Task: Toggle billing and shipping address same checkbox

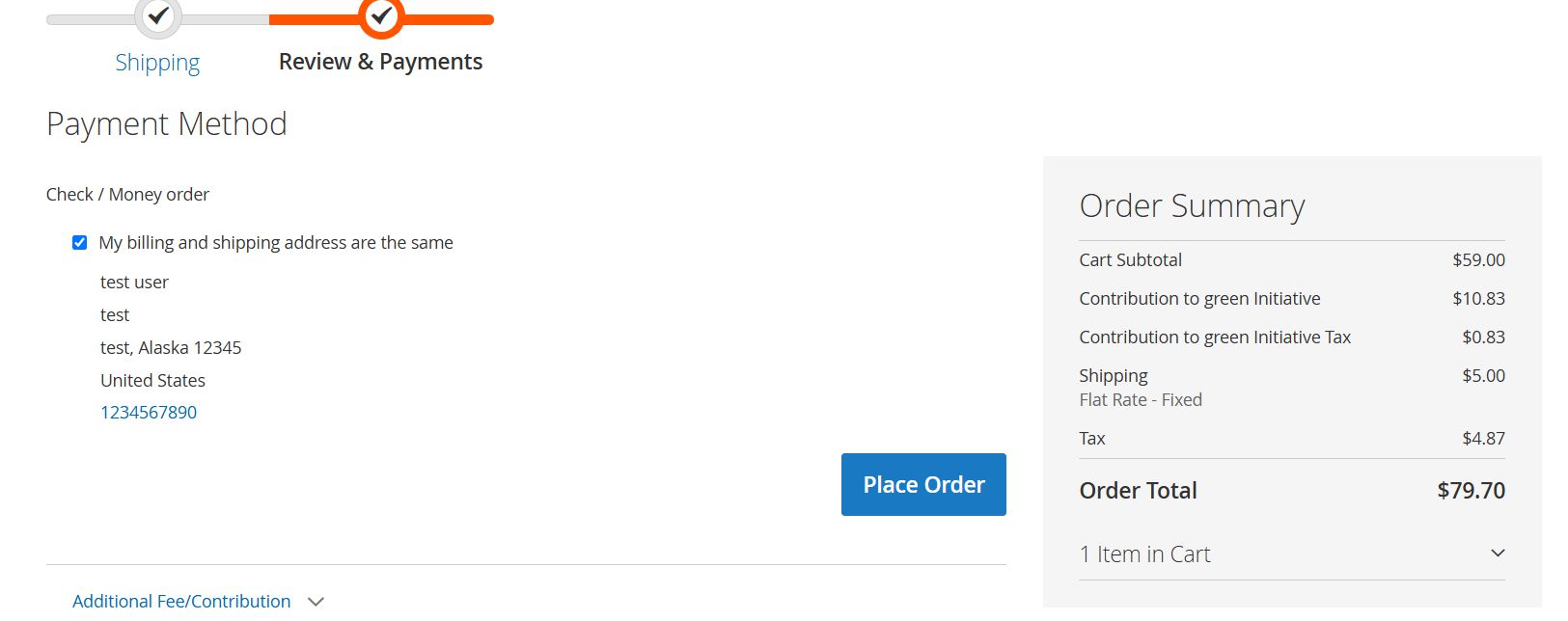Action: click(80, 243)
